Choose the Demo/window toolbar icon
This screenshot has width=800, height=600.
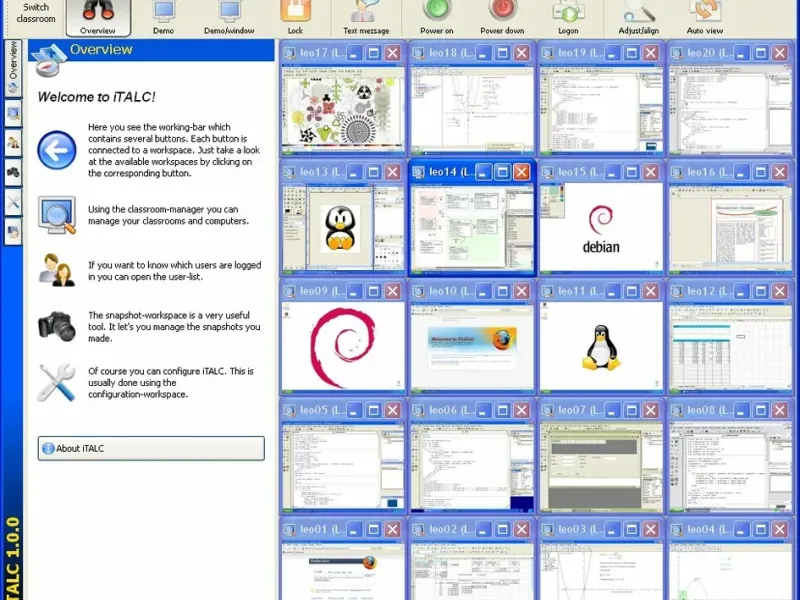[229, 18]
